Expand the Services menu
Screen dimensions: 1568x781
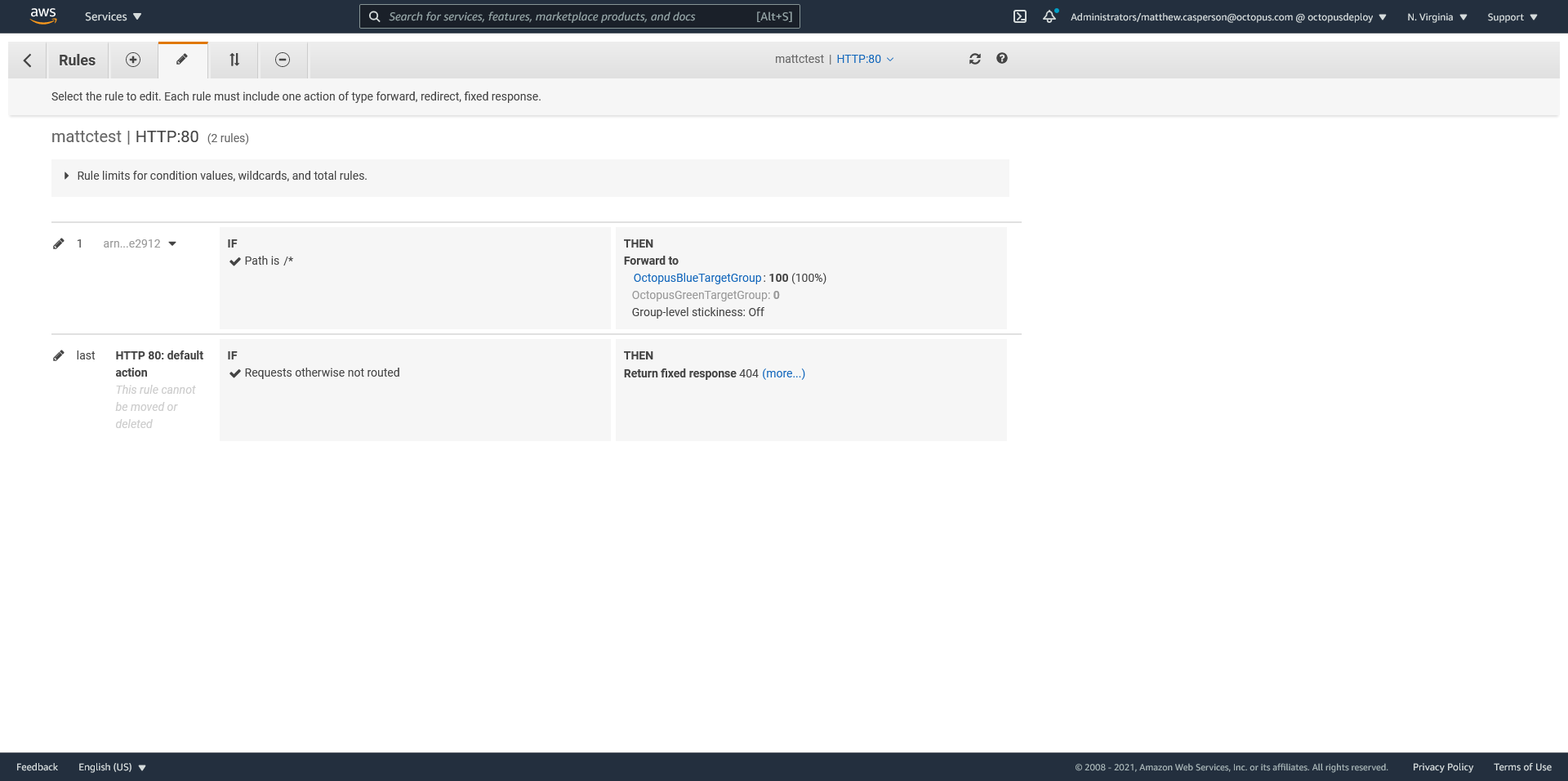(113, 16)
